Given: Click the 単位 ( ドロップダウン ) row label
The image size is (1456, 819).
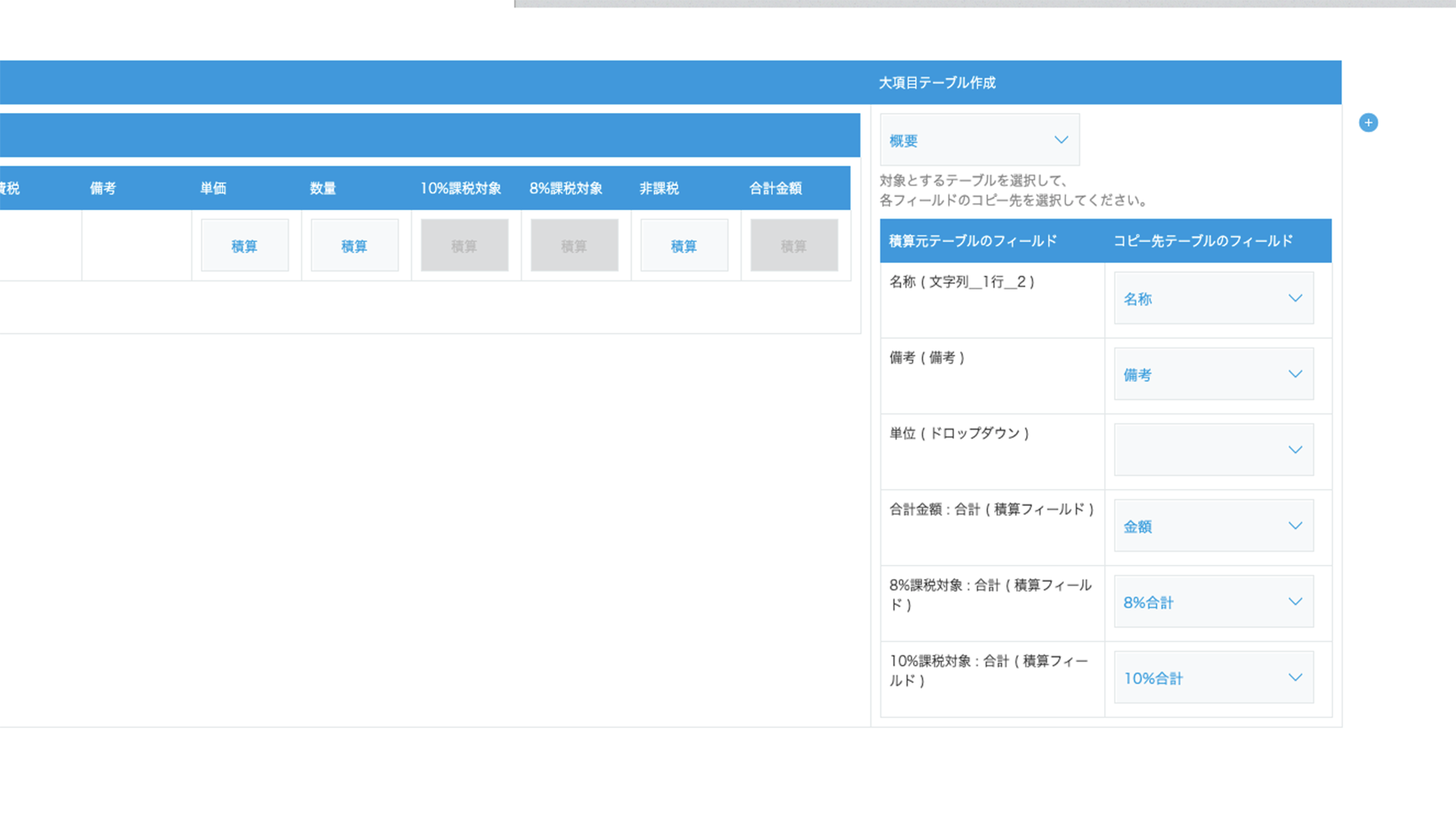Looking at the screenshot, I should pyautogui.click(x=959, y=434).
